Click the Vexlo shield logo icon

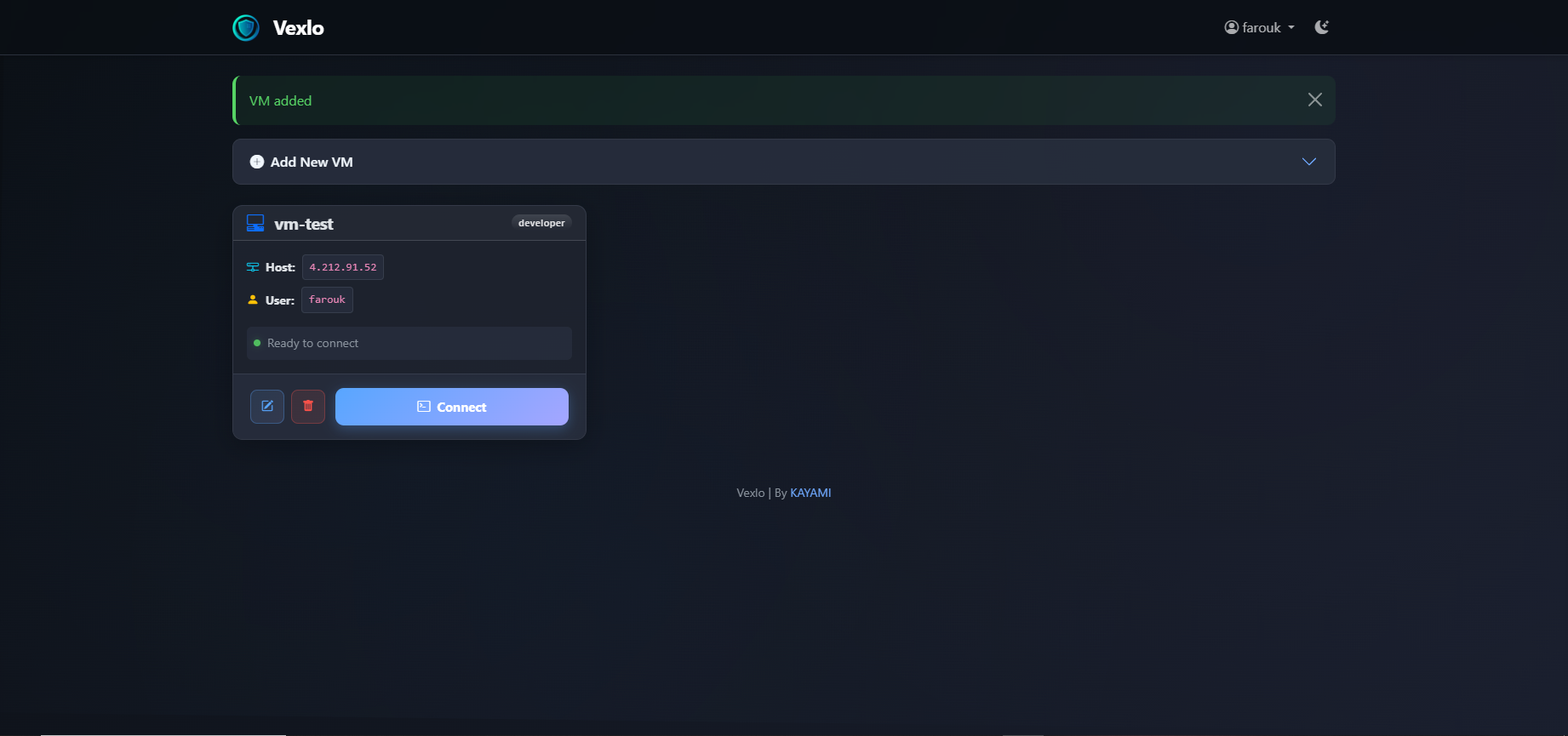tap(246, 28)
